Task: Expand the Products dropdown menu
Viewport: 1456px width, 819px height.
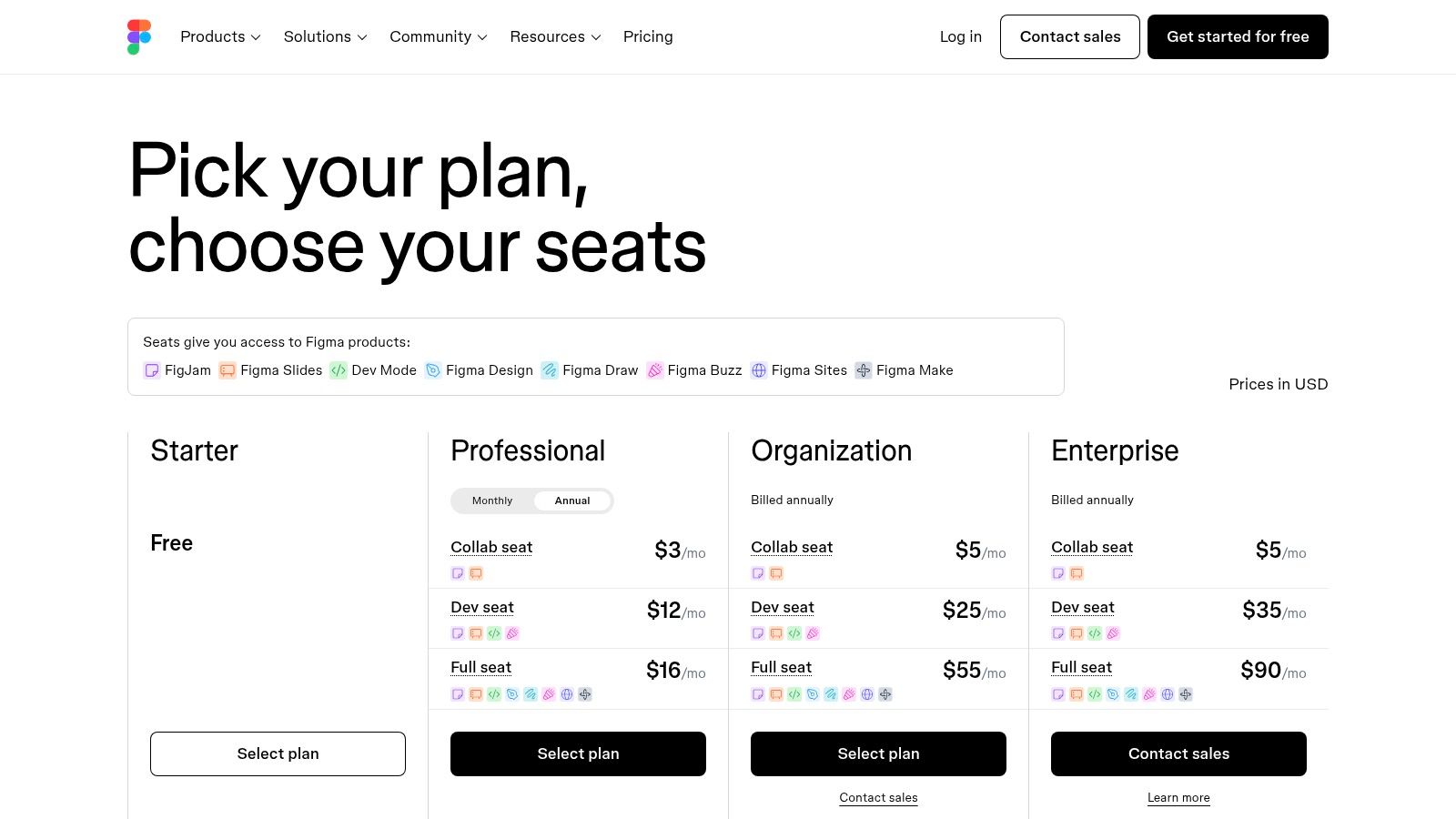Action: [x=220, y=37]
